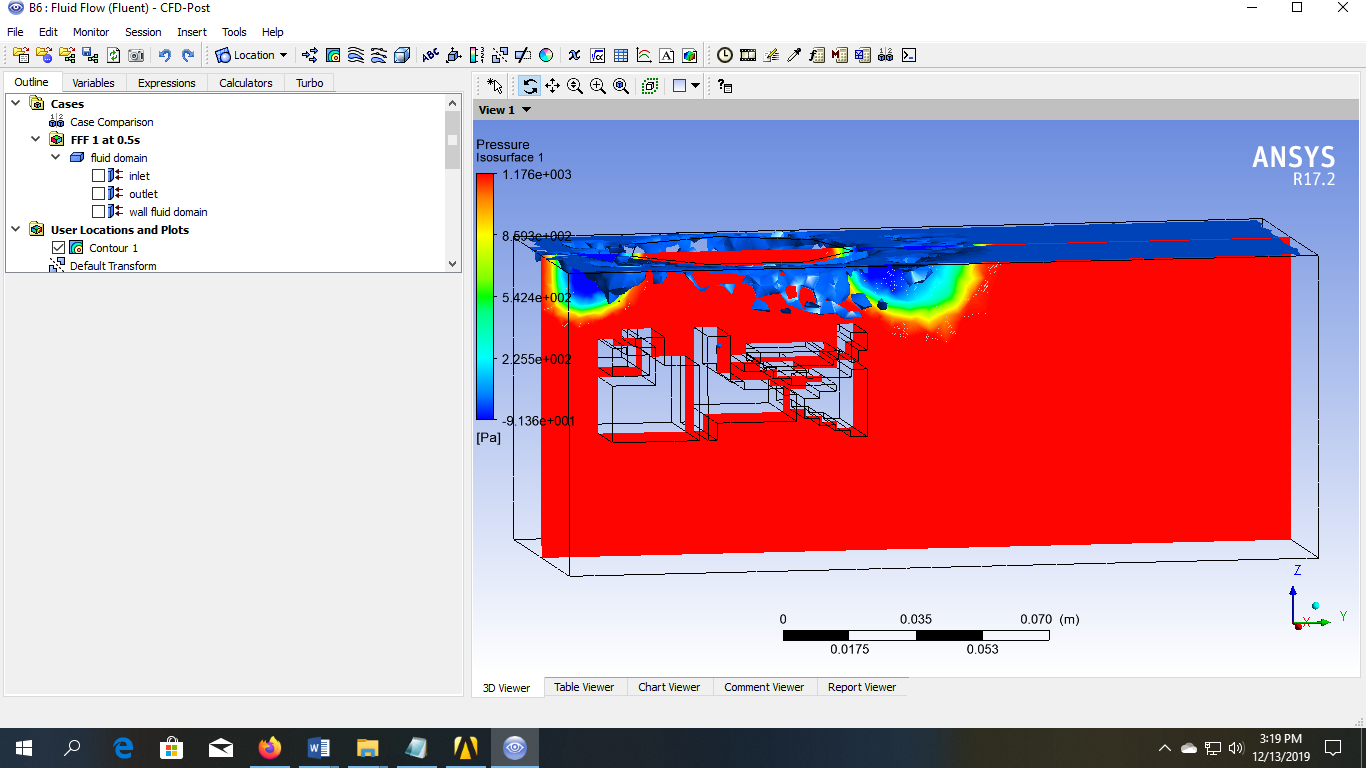This screenshot has height=769, width=1368.
Task: Activate the rotate view tool
Action: (529, 86)
